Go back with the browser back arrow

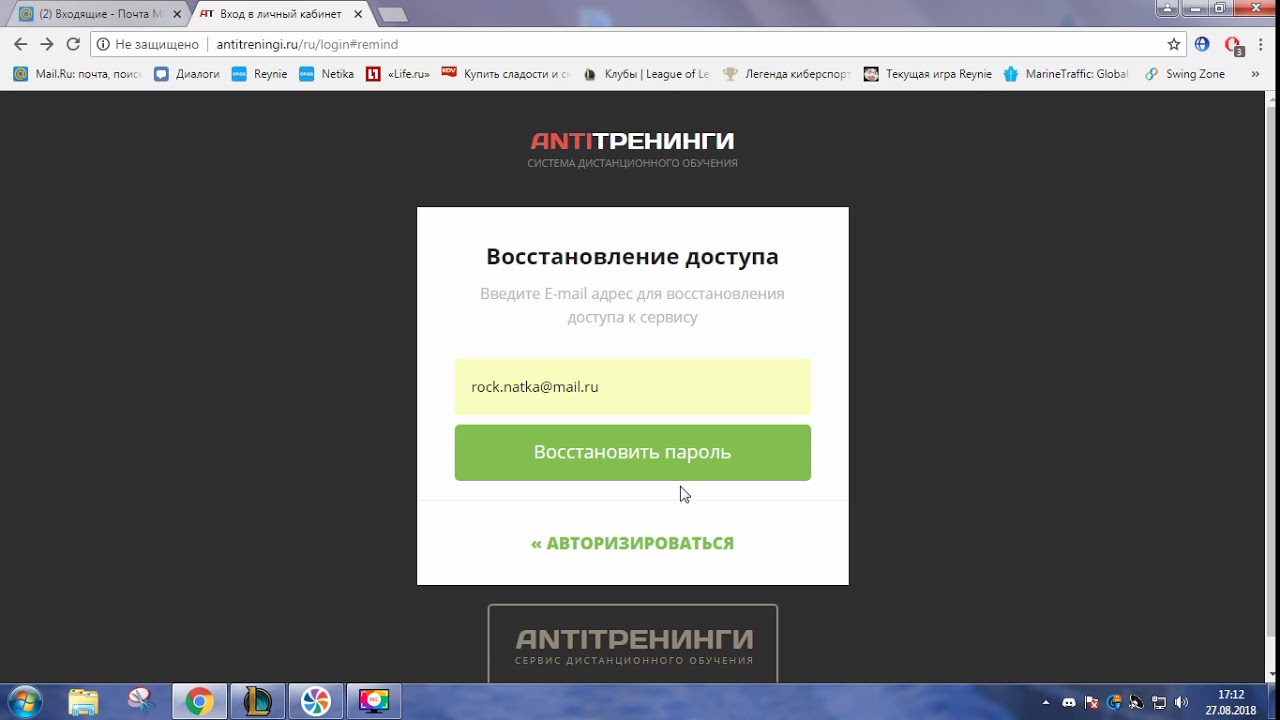[x=20, y=44]
